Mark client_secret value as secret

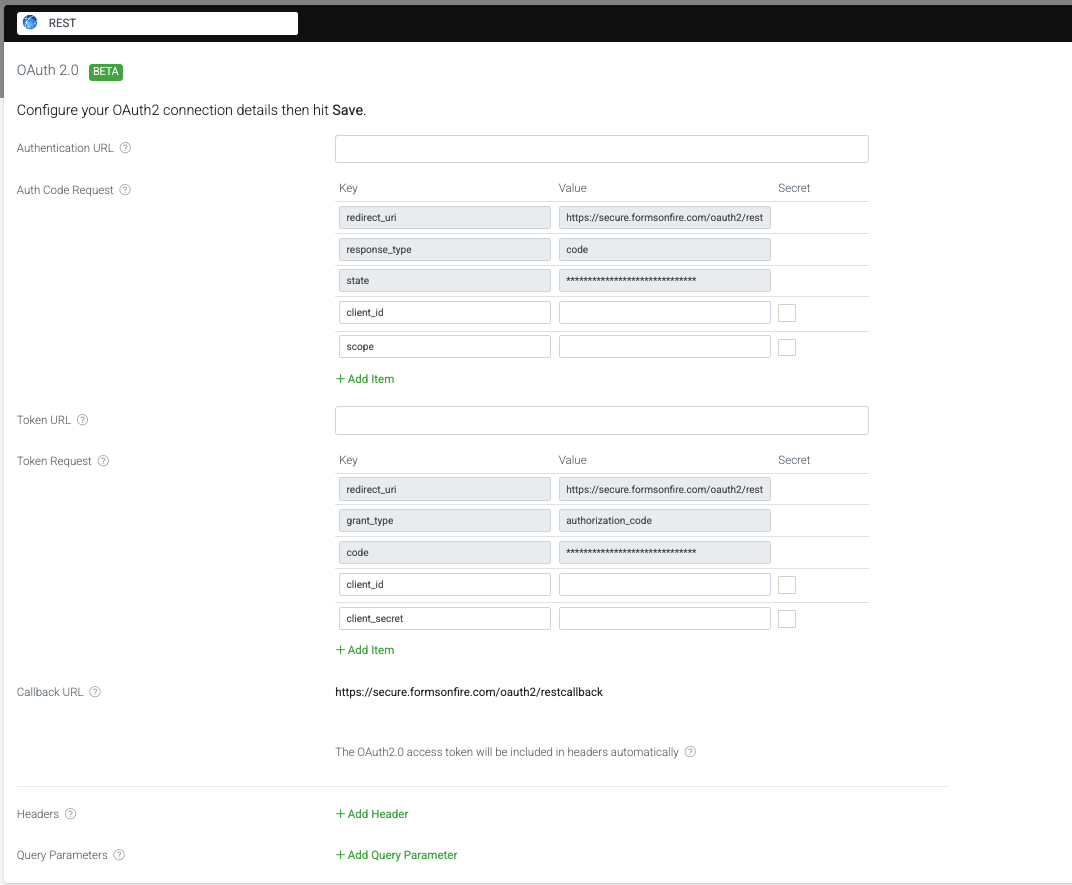click(787, 619)
